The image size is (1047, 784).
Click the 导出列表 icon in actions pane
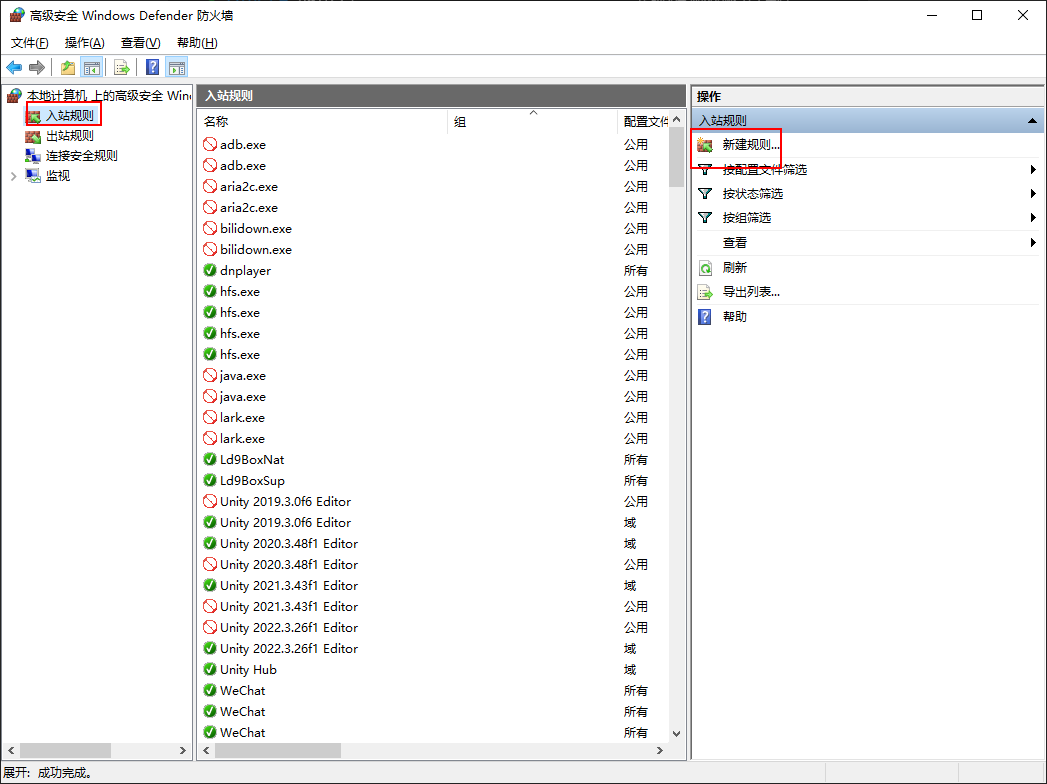tap(705, 292)
